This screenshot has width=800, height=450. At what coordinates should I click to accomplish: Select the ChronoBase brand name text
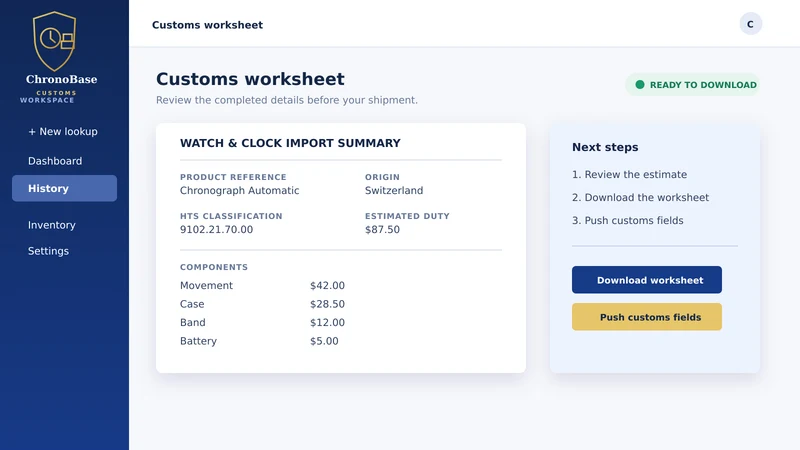pos(62,79)
